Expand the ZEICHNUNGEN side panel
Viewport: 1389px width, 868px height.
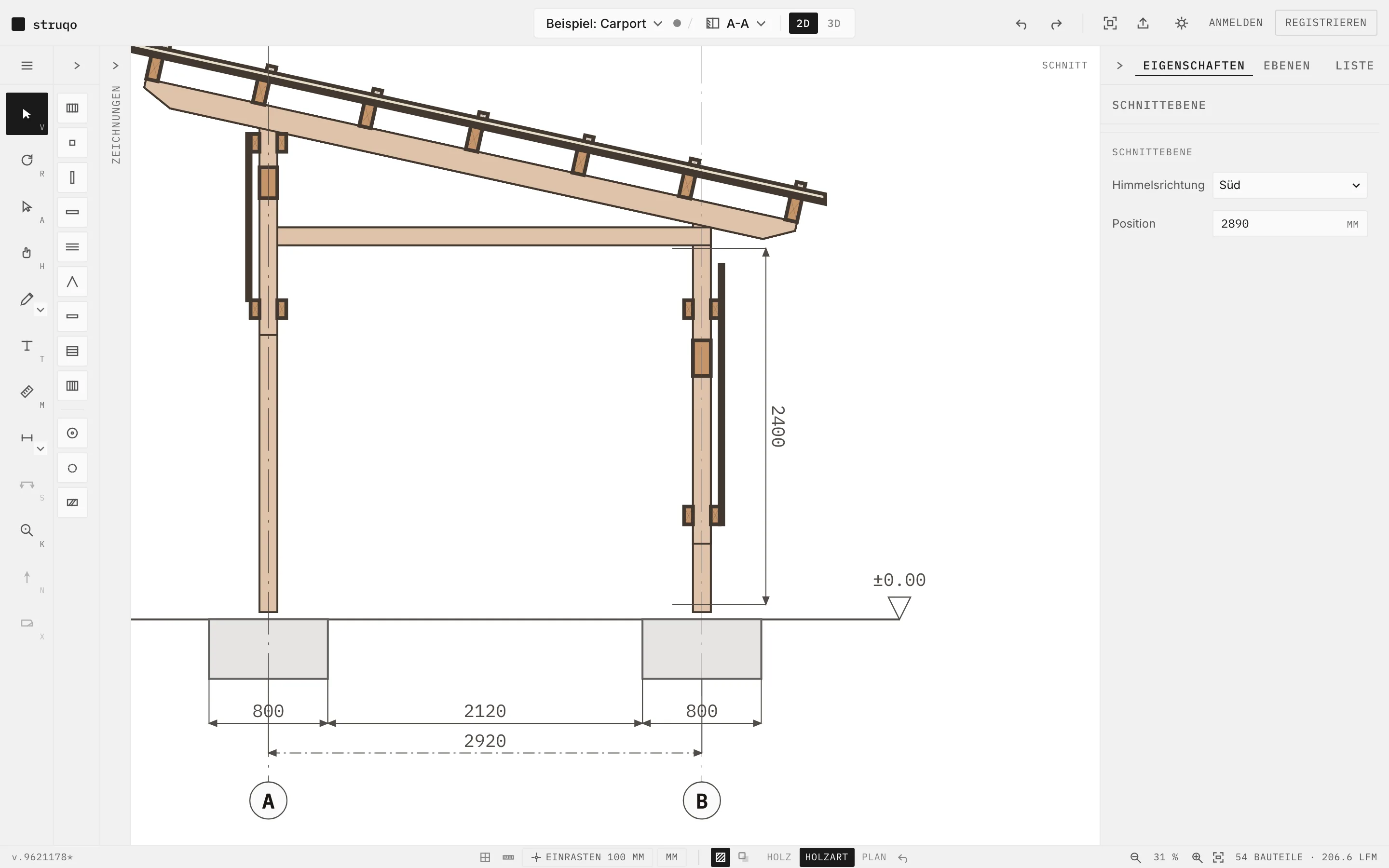click(115, 66)
